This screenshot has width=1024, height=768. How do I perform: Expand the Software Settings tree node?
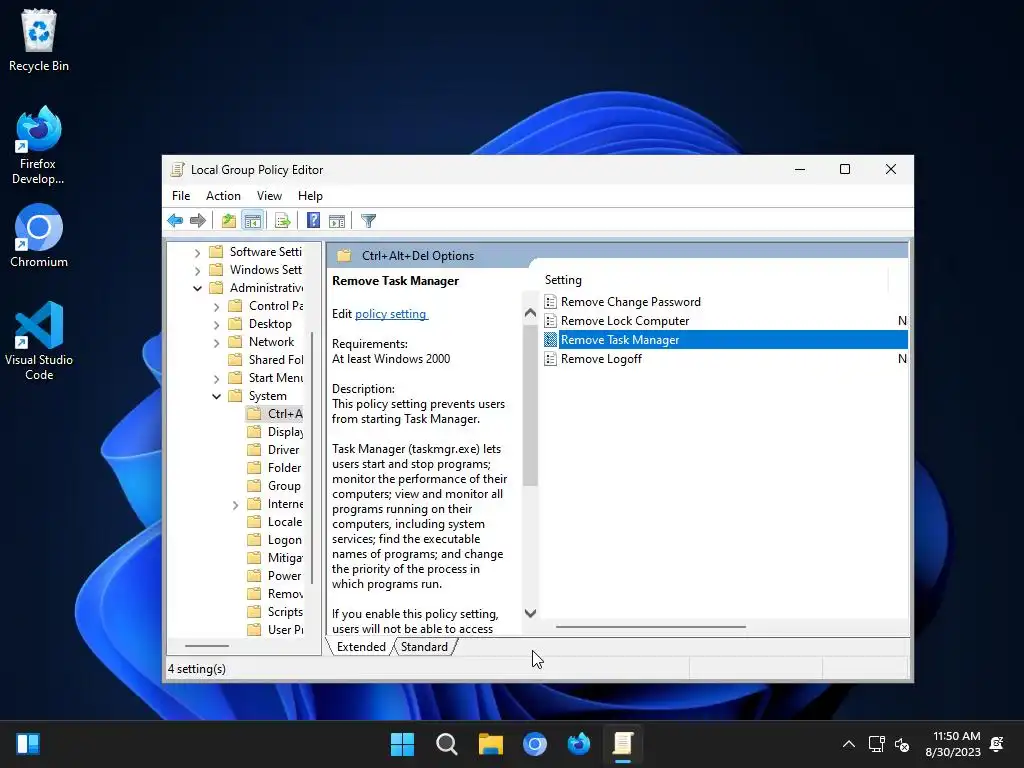[197, 252]
